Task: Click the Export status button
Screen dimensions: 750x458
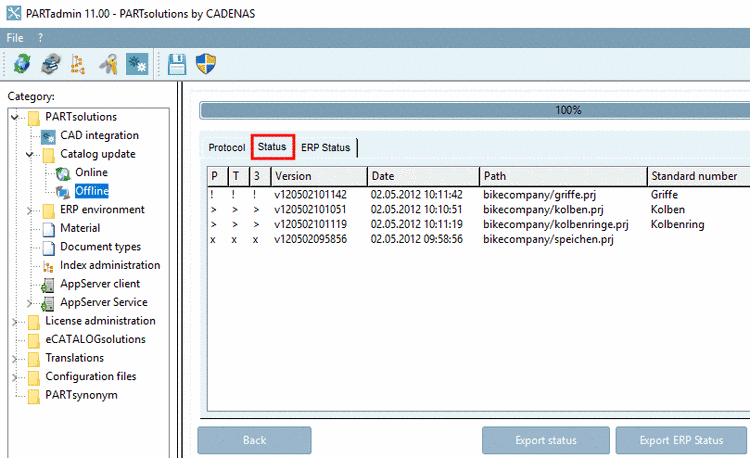Action: tap(546, 440)
